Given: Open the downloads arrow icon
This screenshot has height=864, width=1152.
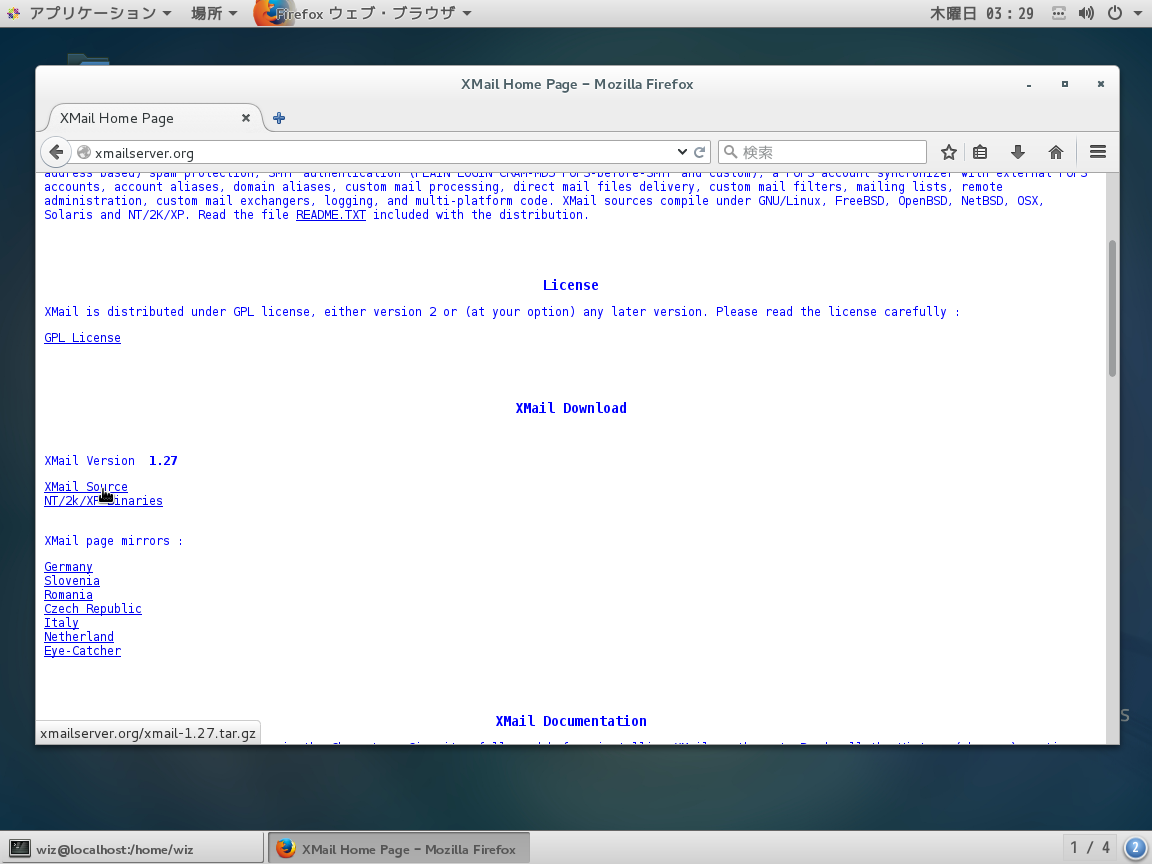Looking at the screenshot, I should click(x=1018, y=152).
